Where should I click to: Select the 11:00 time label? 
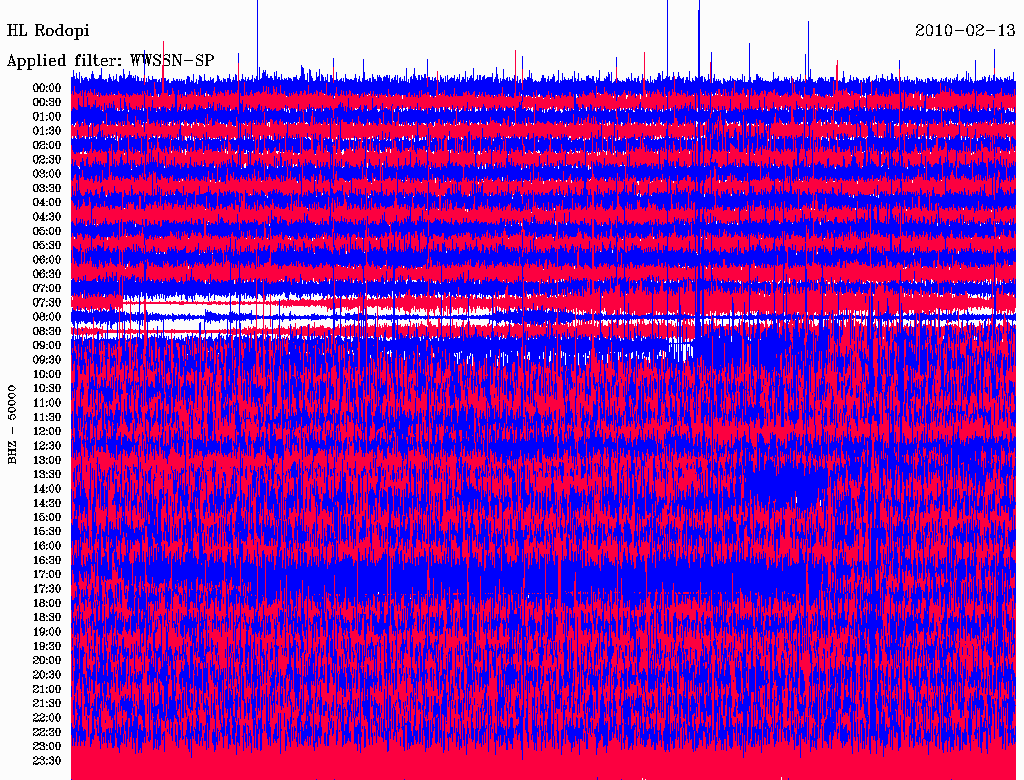click(47, 403)
